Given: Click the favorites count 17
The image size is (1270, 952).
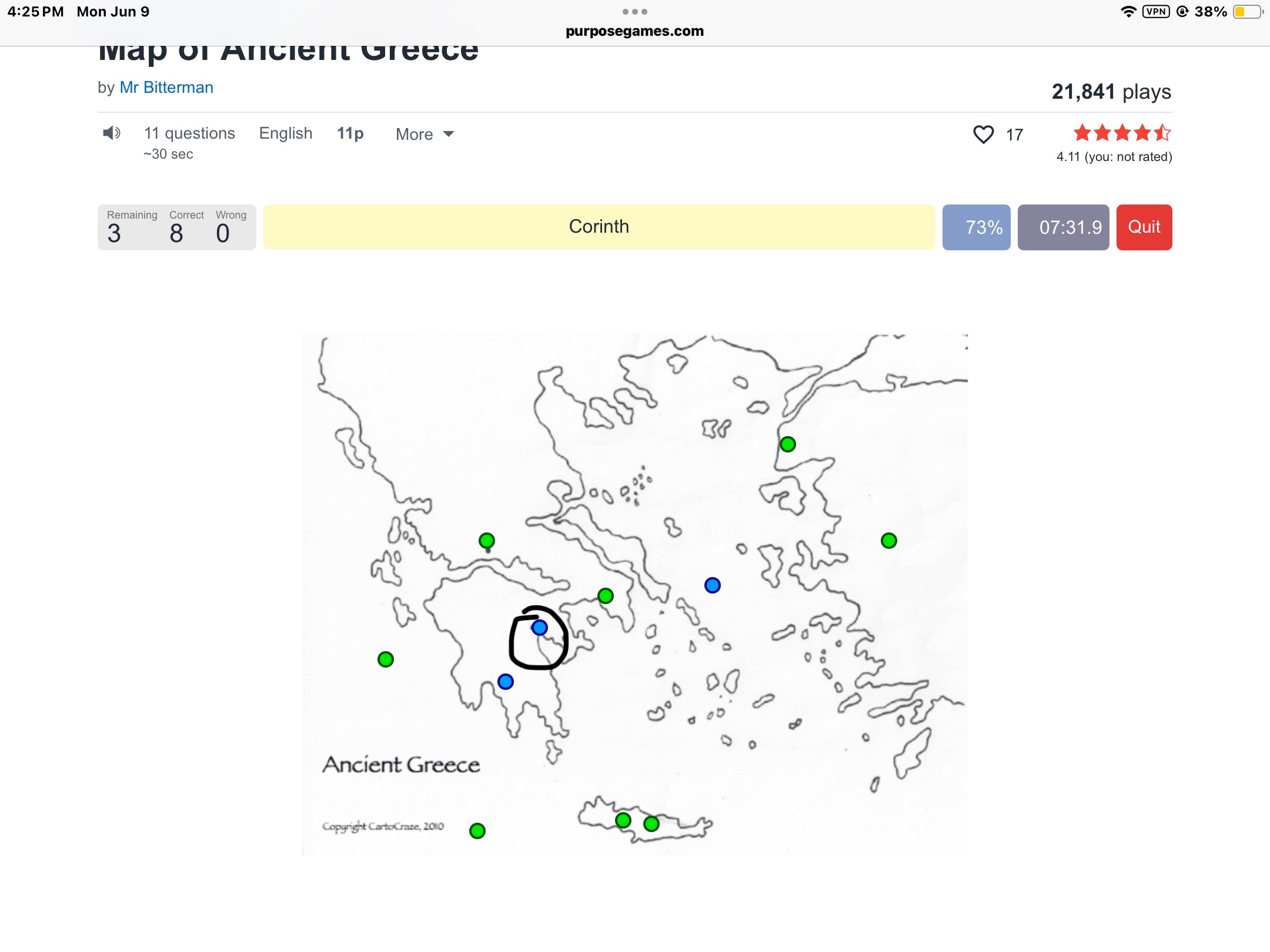Looking at the screenshot, I should [1015, 135].
